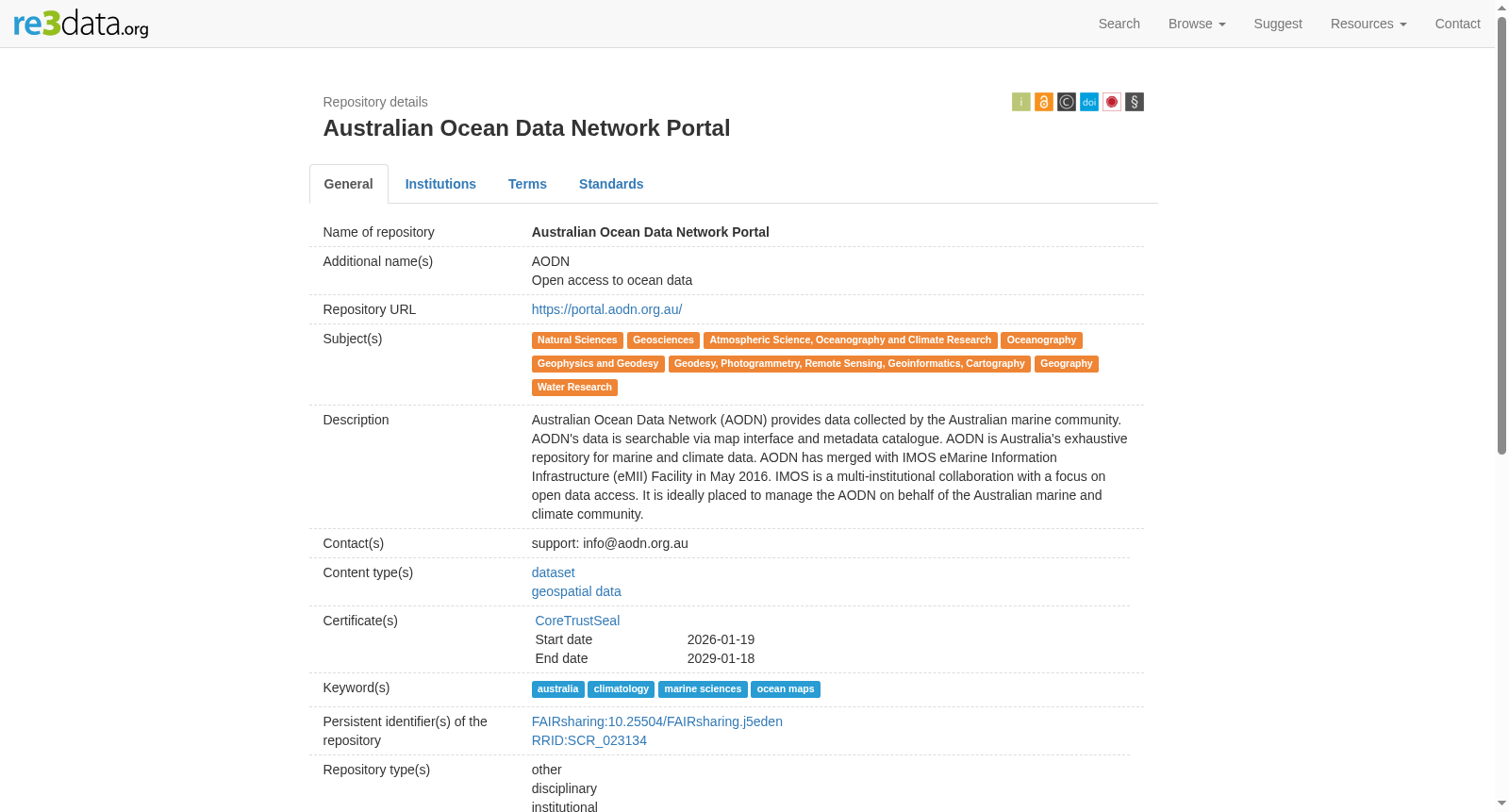Click the 'Repository details' heading text
The height and width of the screenshot is (812, 1509).
point(375,102)
